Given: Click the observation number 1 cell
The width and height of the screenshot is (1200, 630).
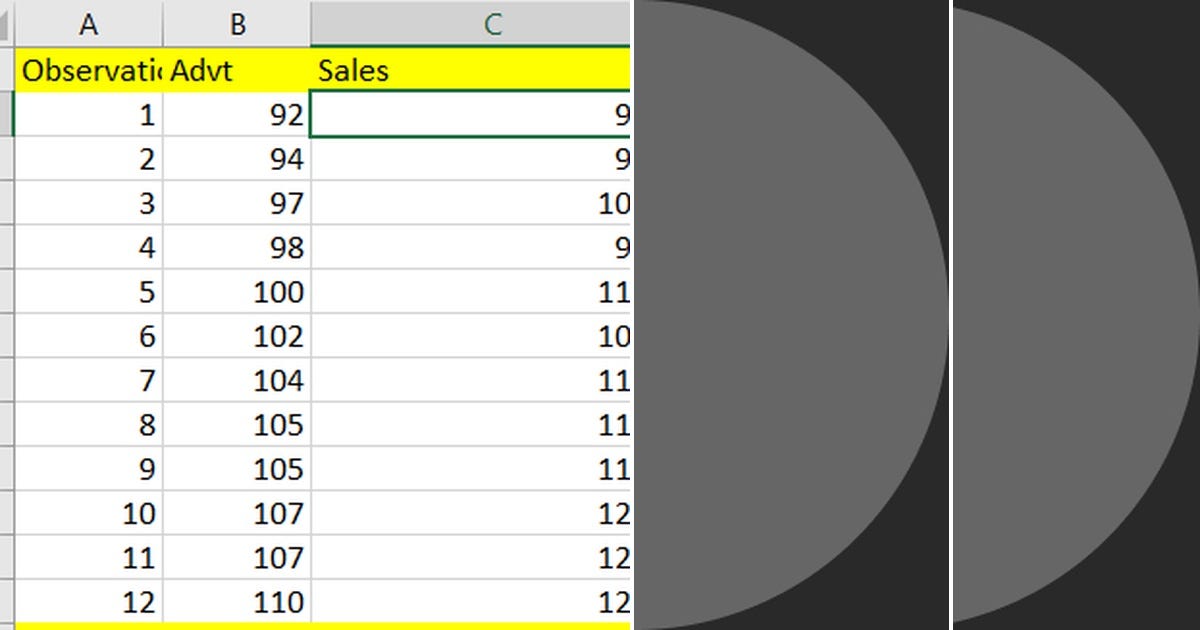Looking at the screenshot, I should 88,114.
